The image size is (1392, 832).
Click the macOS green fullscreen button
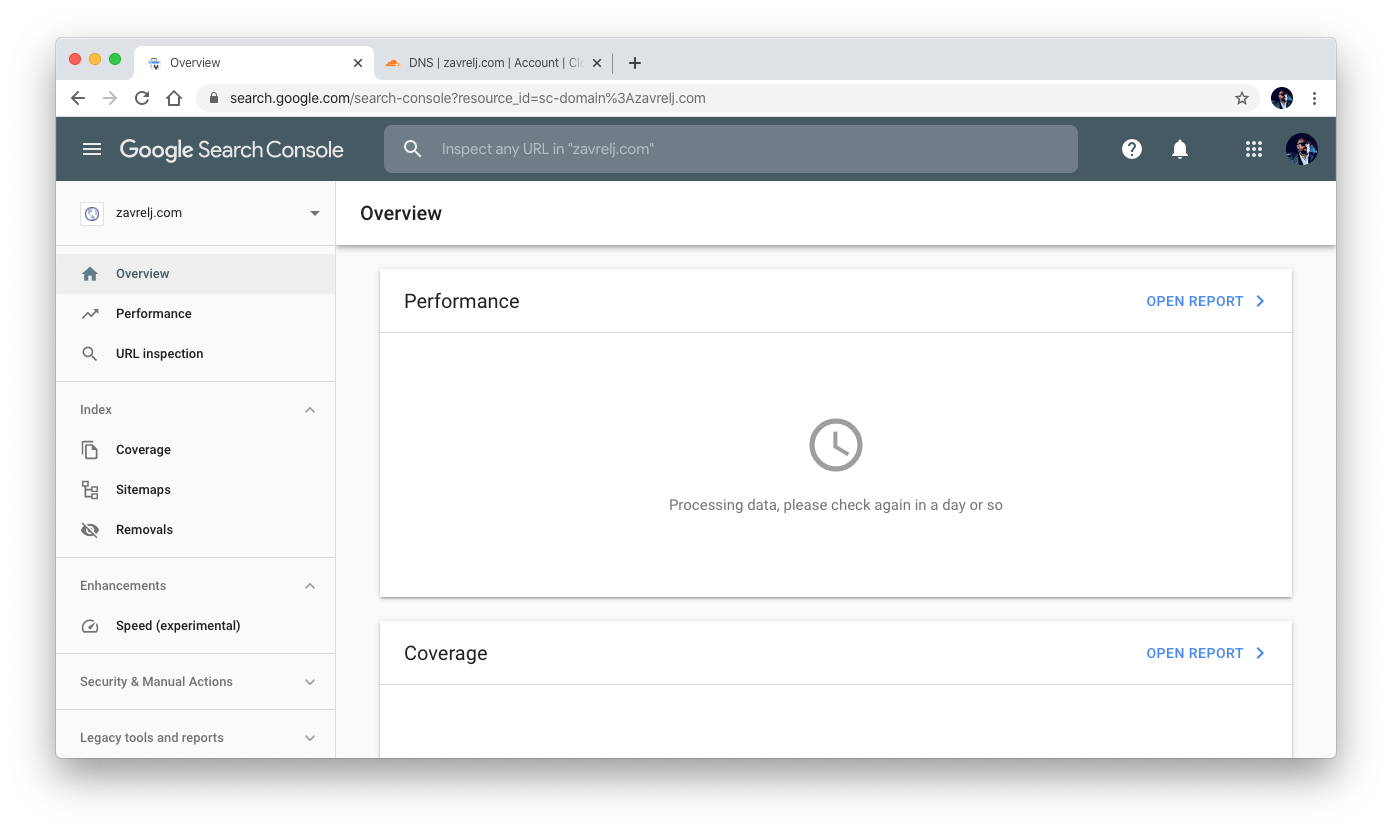point(115,60)
